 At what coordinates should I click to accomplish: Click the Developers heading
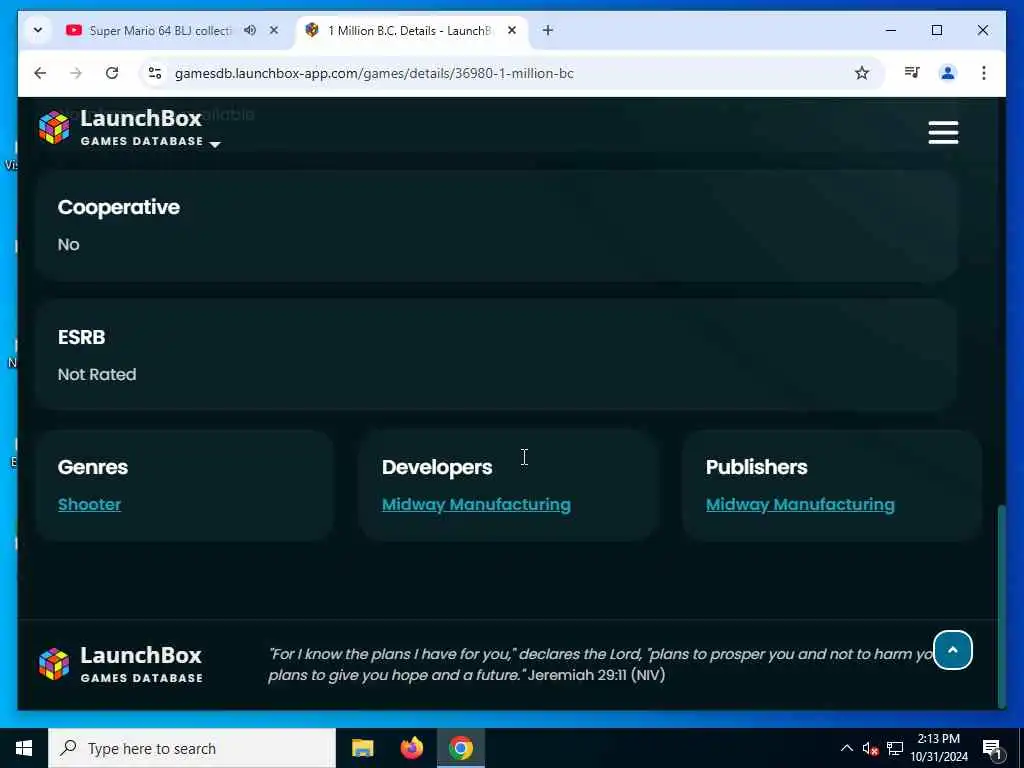[x=437, y=467]
